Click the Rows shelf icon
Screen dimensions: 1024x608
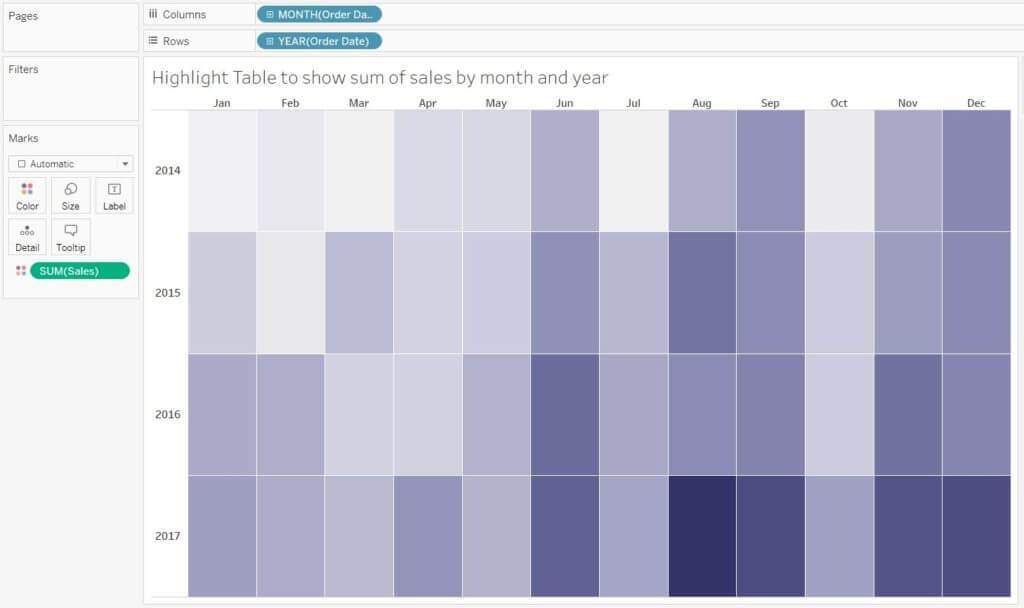pos(152,40)
